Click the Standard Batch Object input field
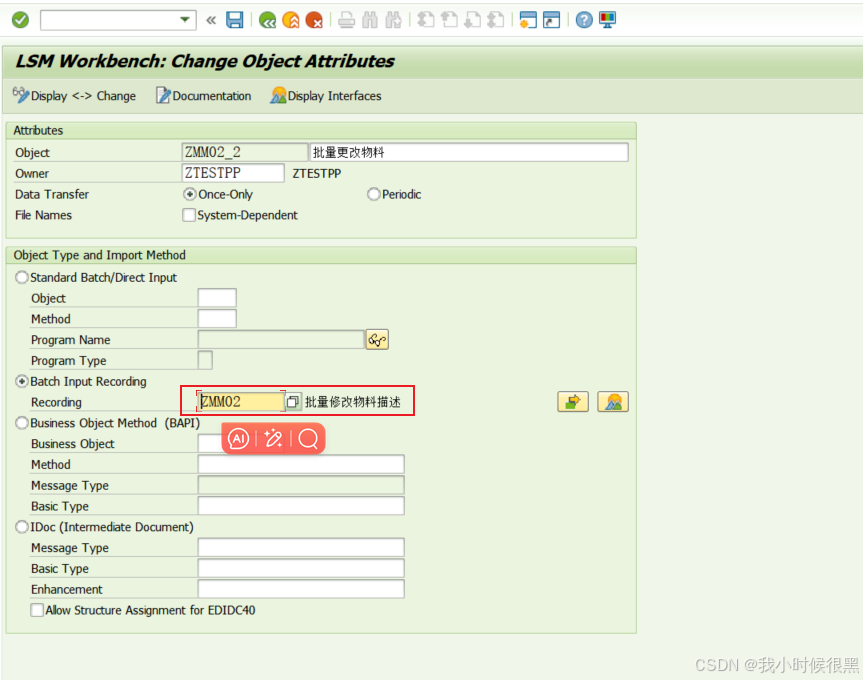 tap(217, 298)
